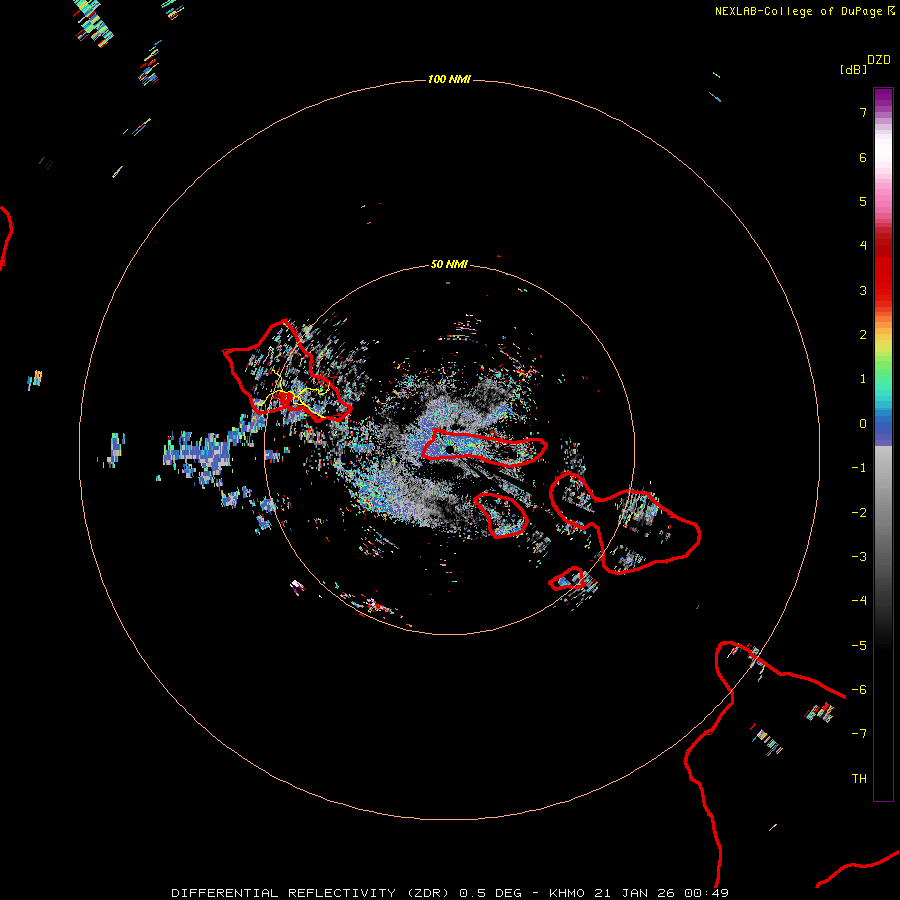Screen dimensions: 900x900
Task: Click the positive 4 dB scale label
Action: tap(863, 246)
